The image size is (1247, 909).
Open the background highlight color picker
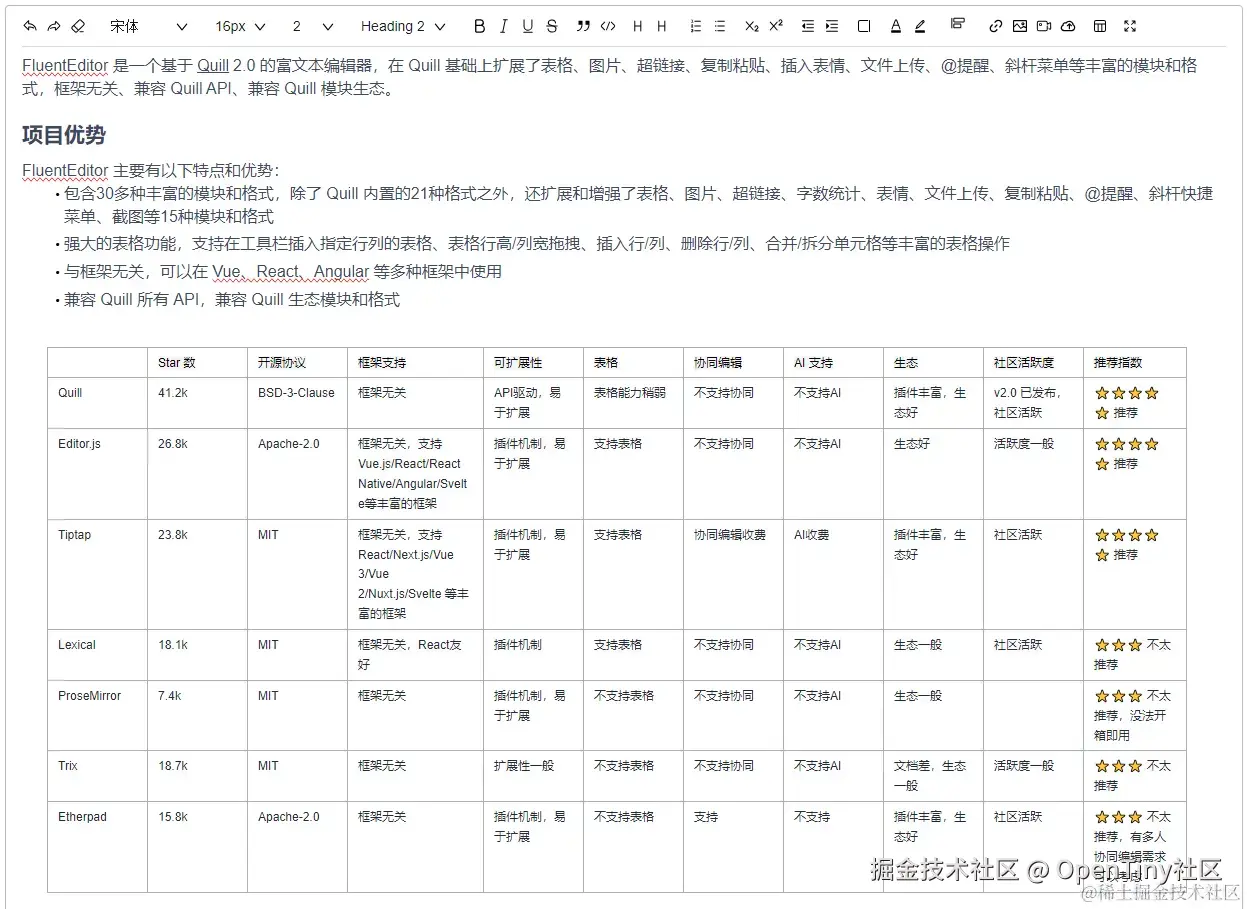point(920,26)
